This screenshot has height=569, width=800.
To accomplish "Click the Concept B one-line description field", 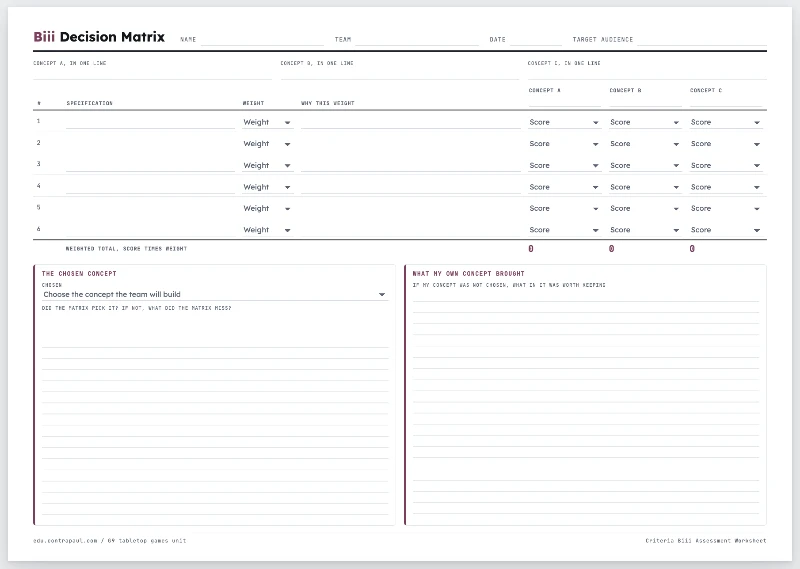I will pyautogui.click(x=399, y=73).
